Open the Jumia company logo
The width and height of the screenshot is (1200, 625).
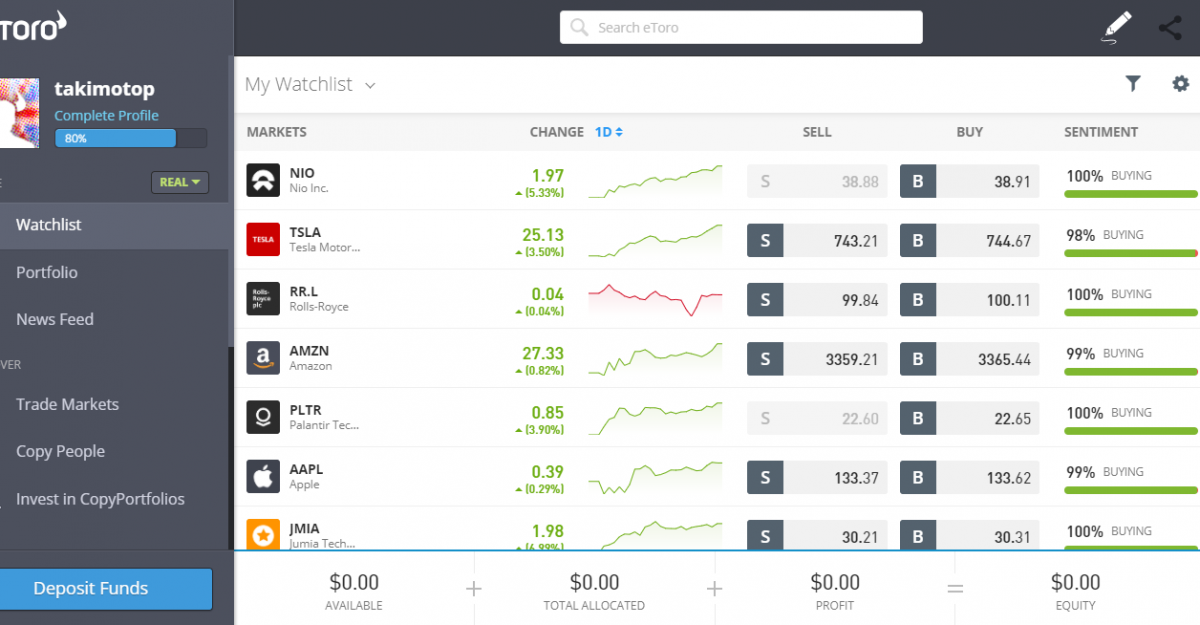263,534
